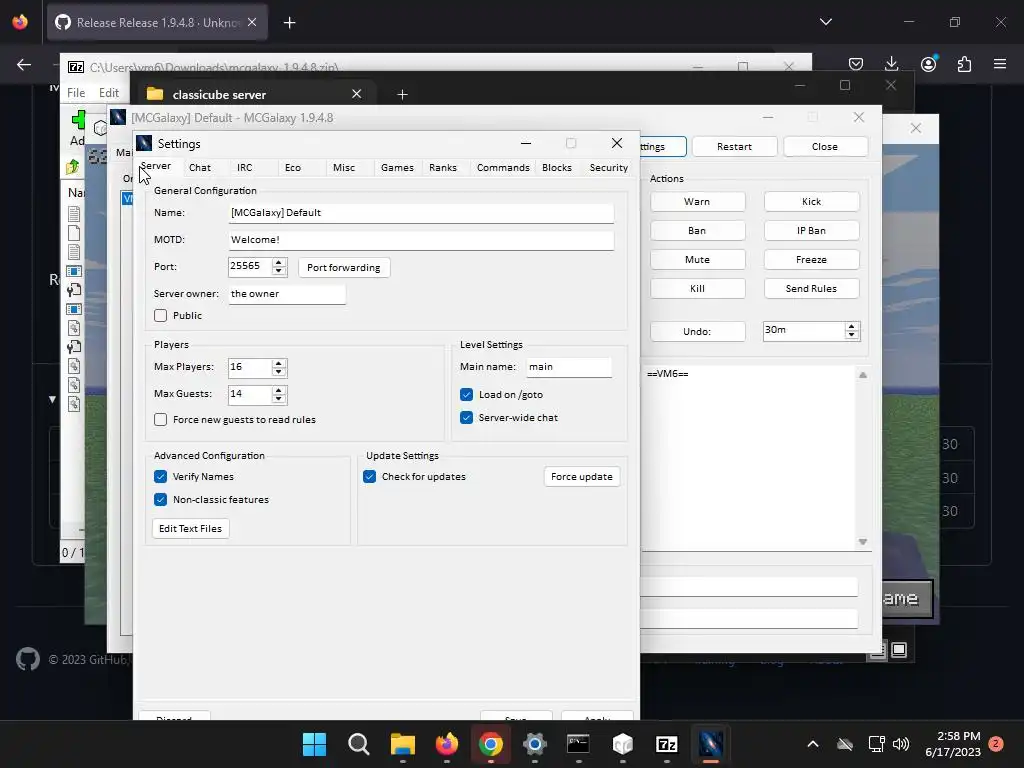Switch to the IRC tab

(x=244, y=167)
